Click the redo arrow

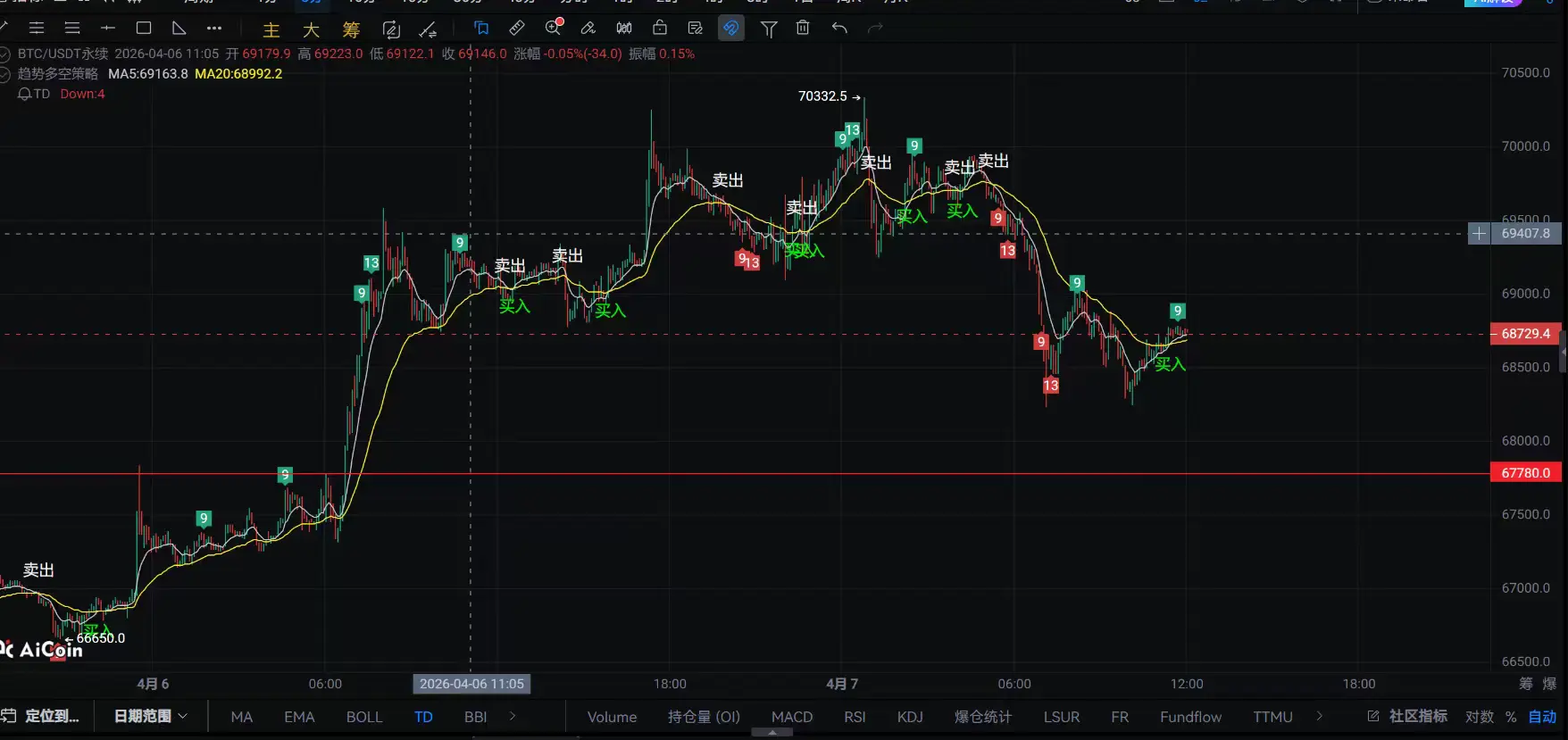[875, 29]
